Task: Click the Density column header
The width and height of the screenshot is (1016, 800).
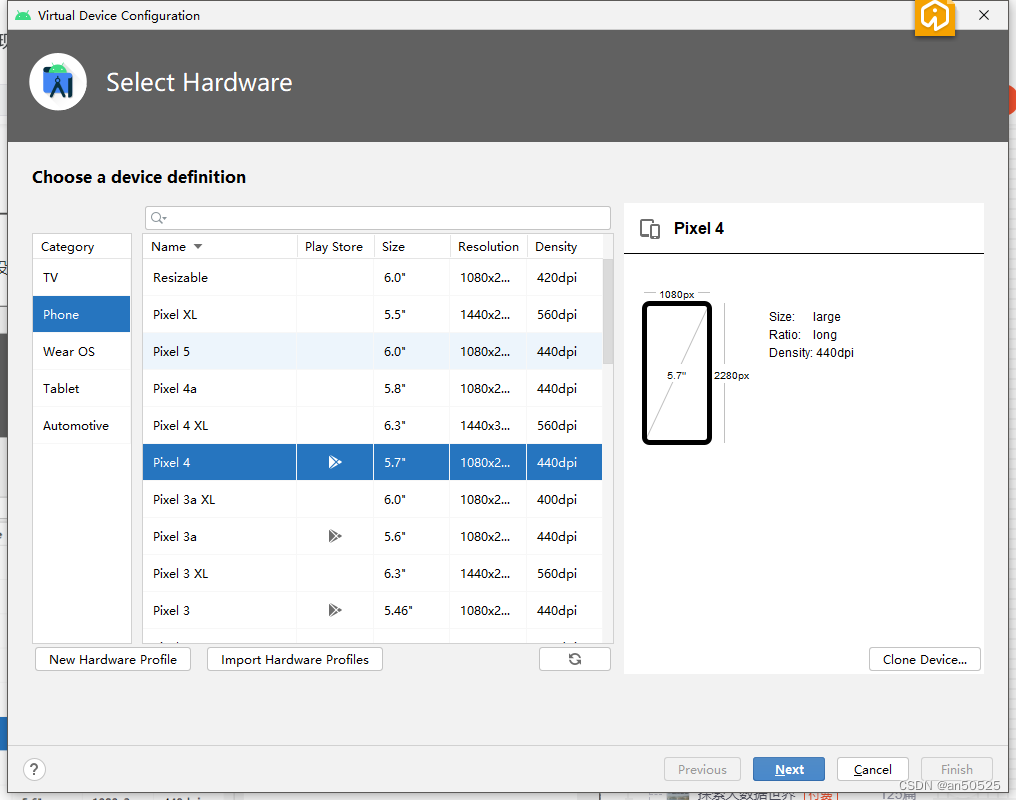Action: [556, 246]
